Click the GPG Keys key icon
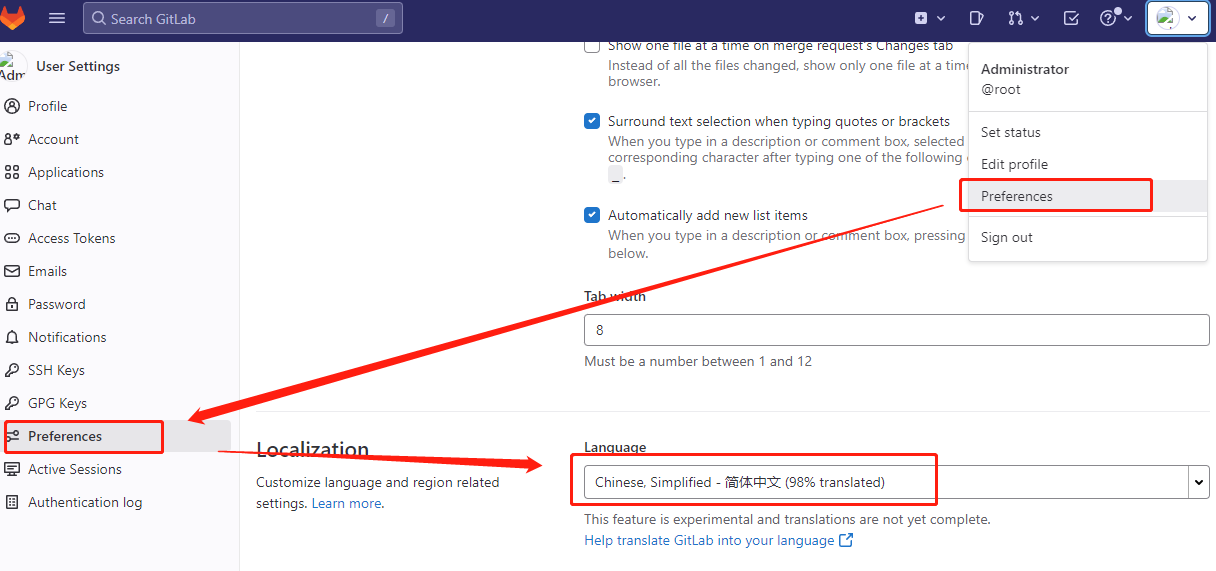This screenshot has width=1216, height=571. [12, 403]
